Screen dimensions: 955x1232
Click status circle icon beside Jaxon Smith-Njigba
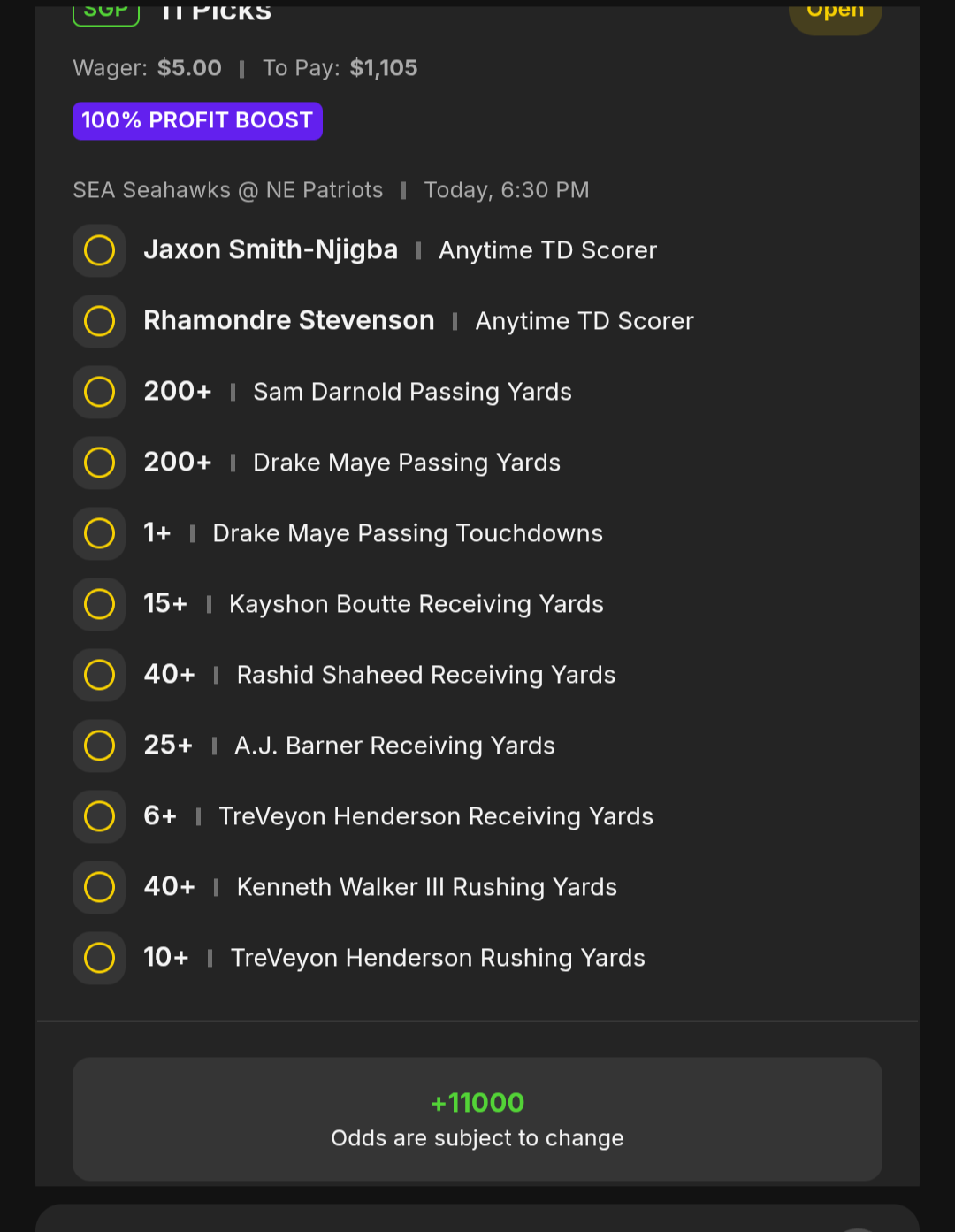[x=99, y=250]
